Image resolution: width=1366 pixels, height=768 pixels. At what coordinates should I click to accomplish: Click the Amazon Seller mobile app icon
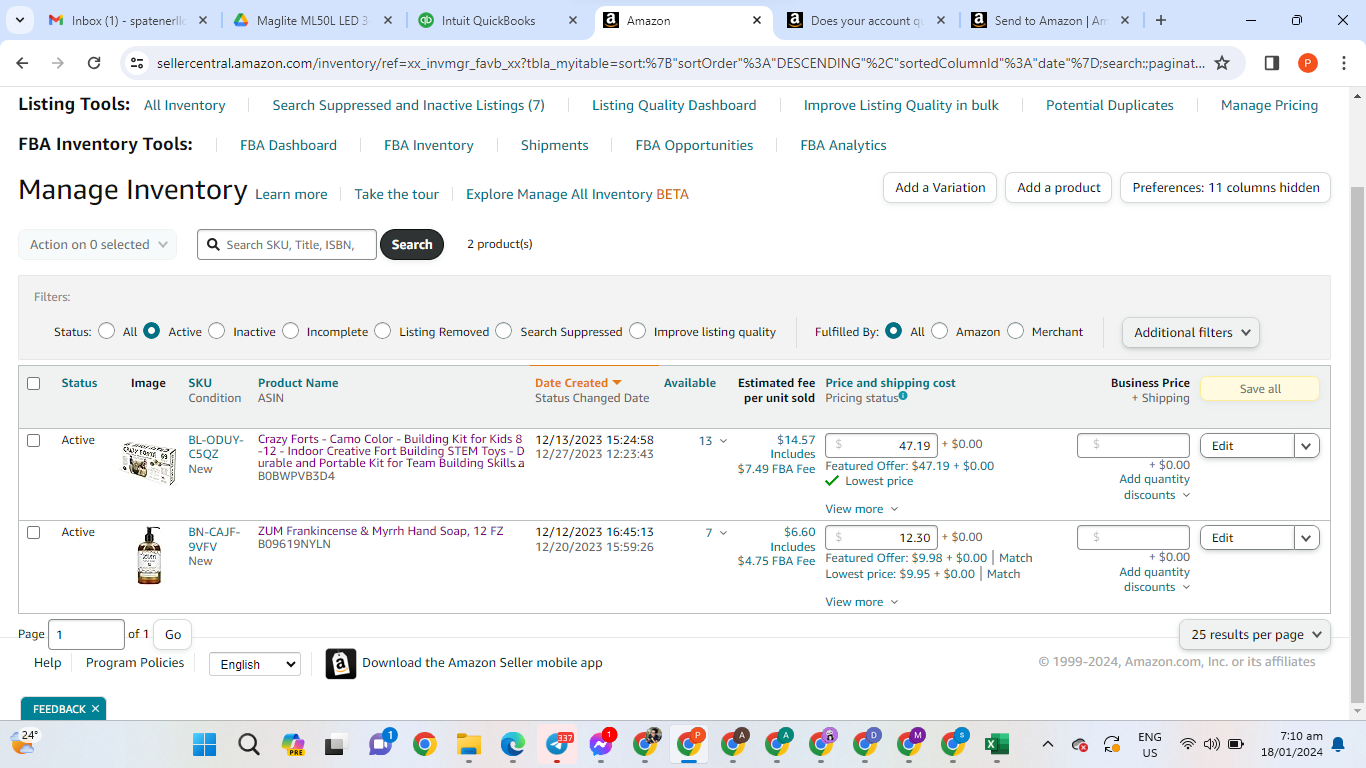[341, 664]
